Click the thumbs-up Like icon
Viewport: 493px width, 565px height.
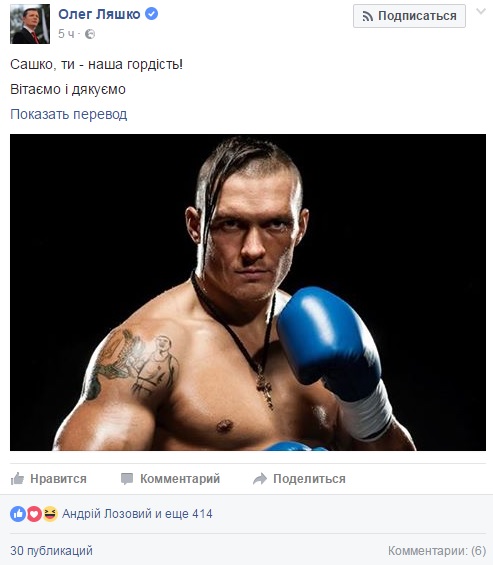click(x=17, y=479)
